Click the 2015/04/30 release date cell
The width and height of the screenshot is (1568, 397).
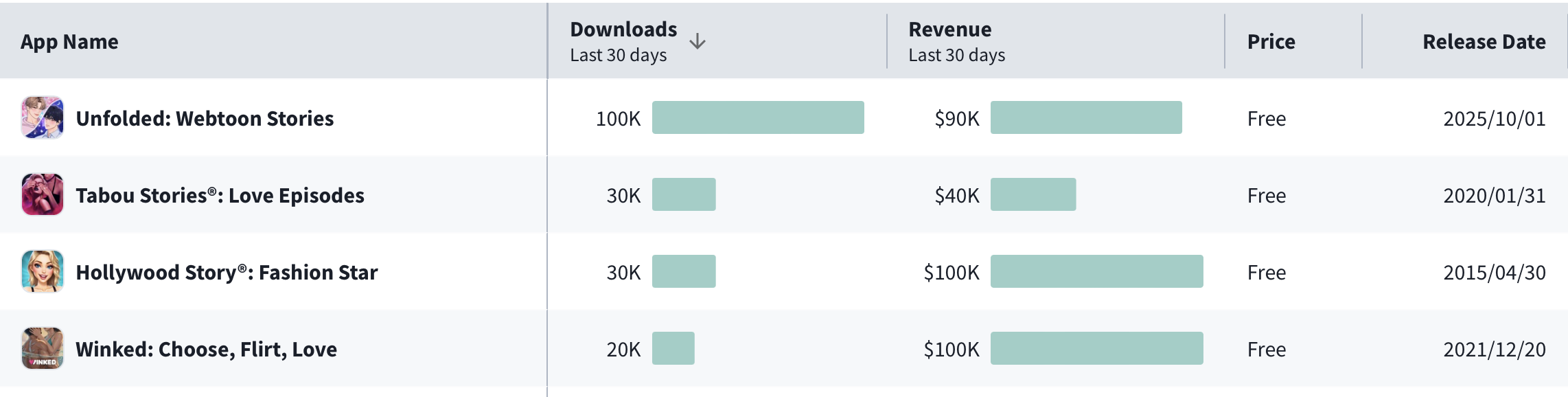[1494, 273]
